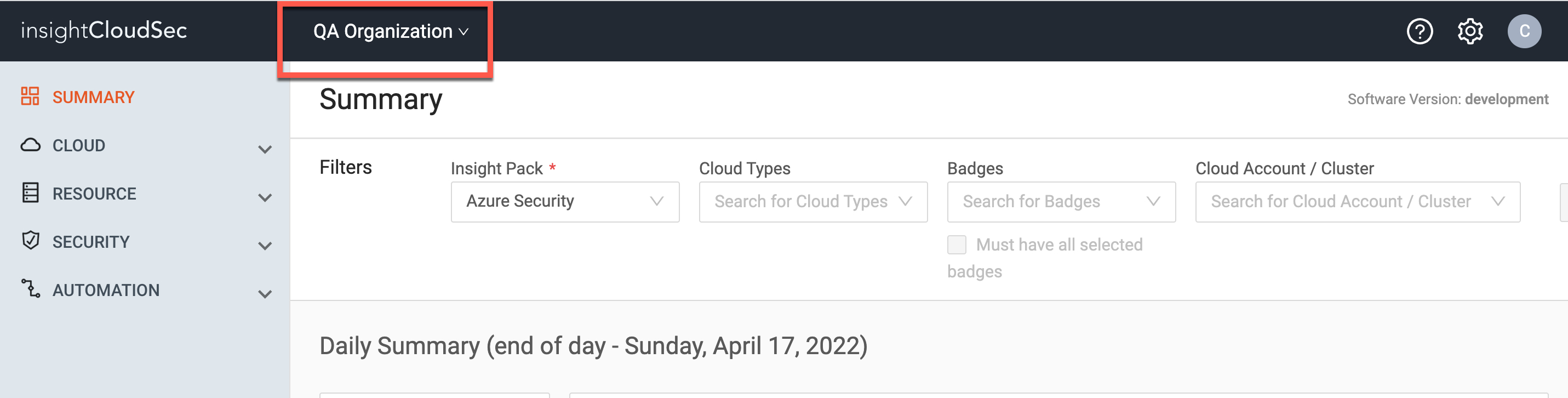Image resolution: width=1568 pixels, height=398 pixels.
Task: Select the Summary menu item
Action: point(93,98)
